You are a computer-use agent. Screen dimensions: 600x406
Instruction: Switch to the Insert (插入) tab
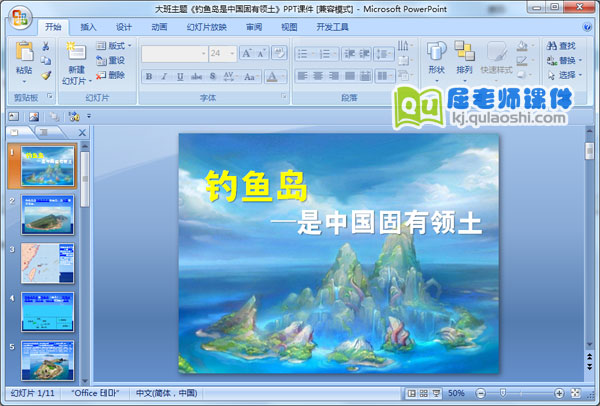click(x=88, y=27)
